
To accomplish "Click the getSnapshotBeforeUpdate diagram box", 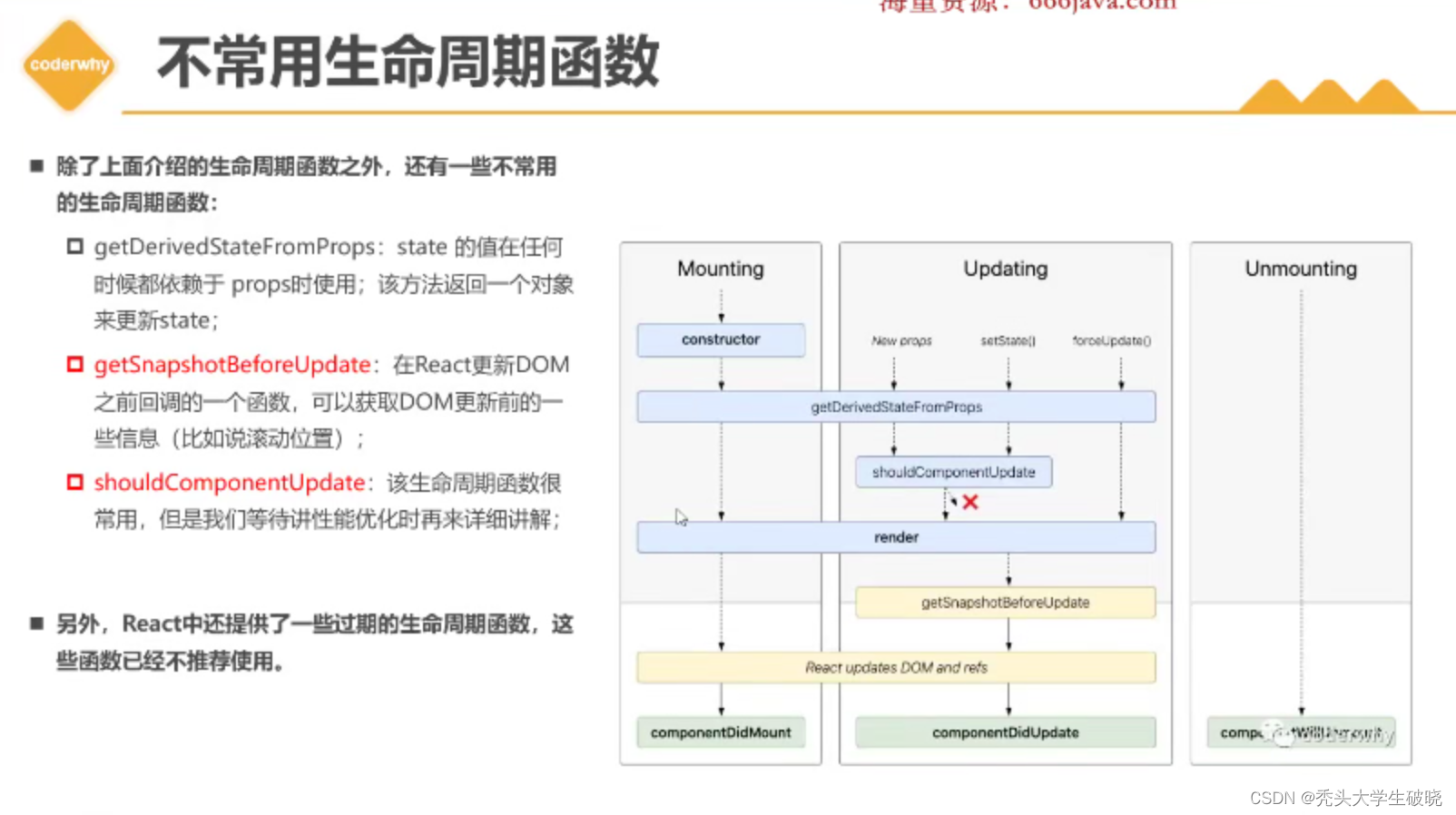I will [1006, 603].
